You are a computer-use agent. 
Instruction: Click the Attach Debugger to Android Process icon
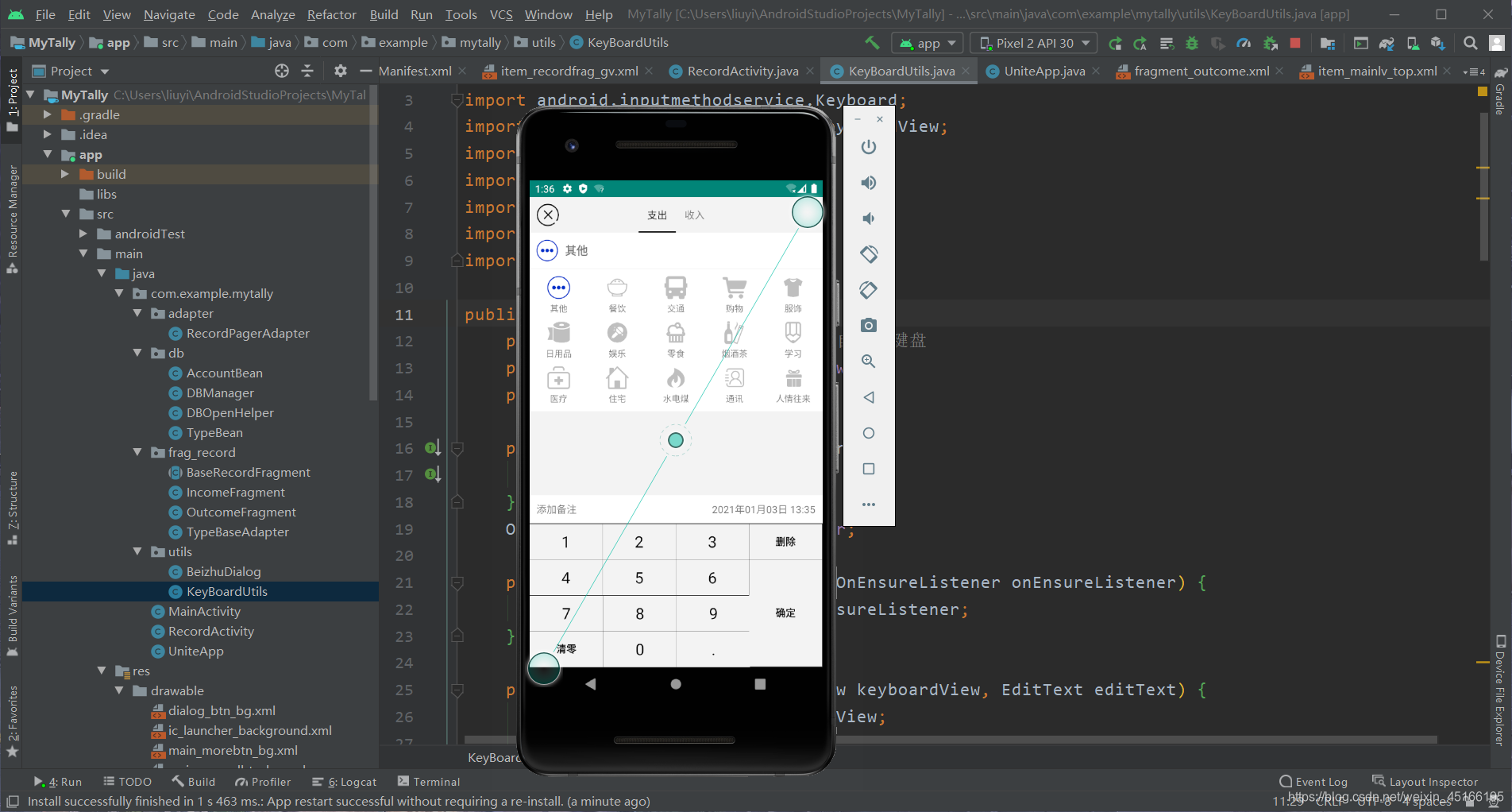[1270, 43]
